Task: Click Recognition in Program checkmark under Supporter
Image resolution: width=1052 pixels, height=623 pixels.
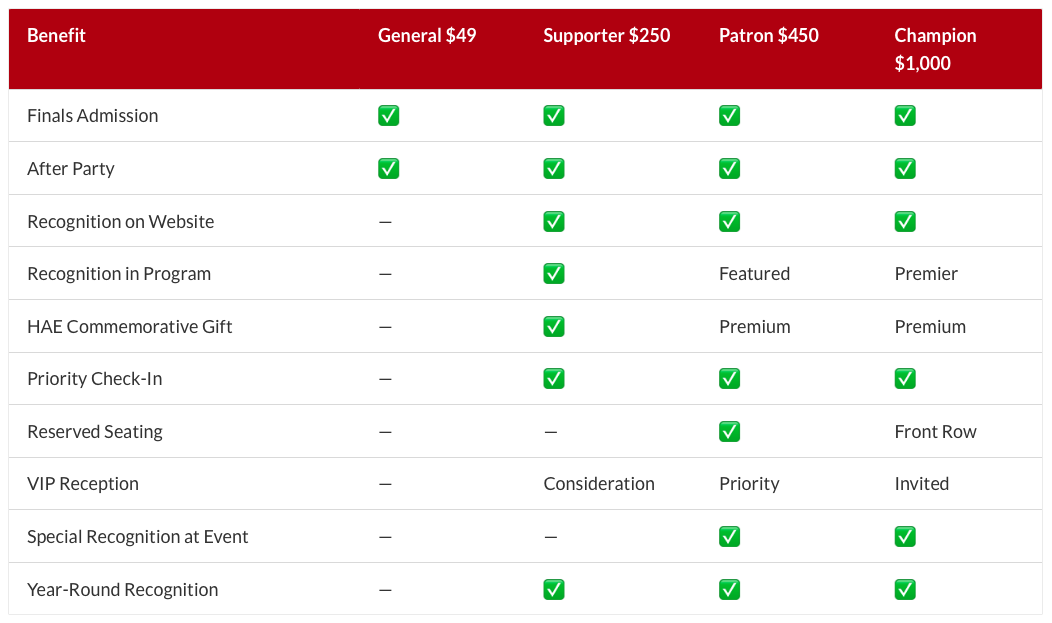Action: [x=554, y=274]
